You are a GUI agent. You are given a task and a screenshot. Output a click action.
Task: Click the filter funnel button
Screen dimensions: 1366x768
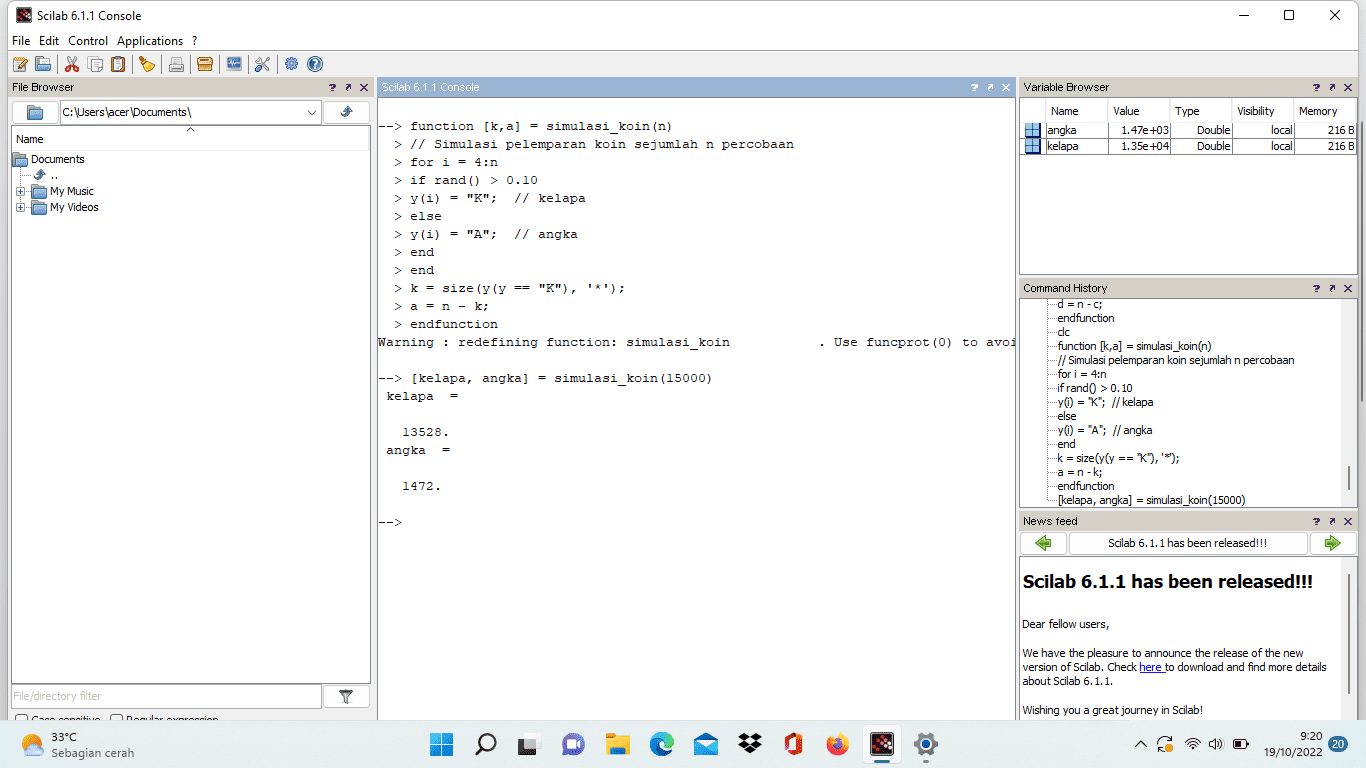pyautogui.click(x=347, y=696)
